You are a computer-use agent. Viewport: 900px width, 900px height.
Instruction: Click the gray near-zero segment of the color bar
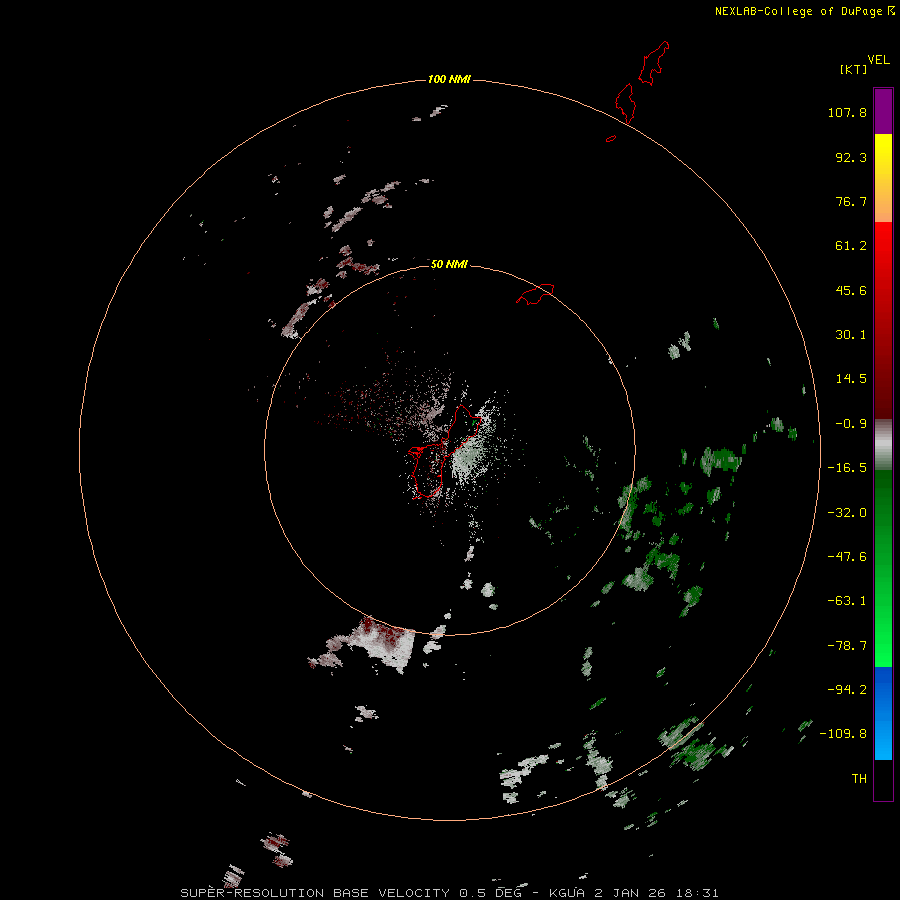883,445
